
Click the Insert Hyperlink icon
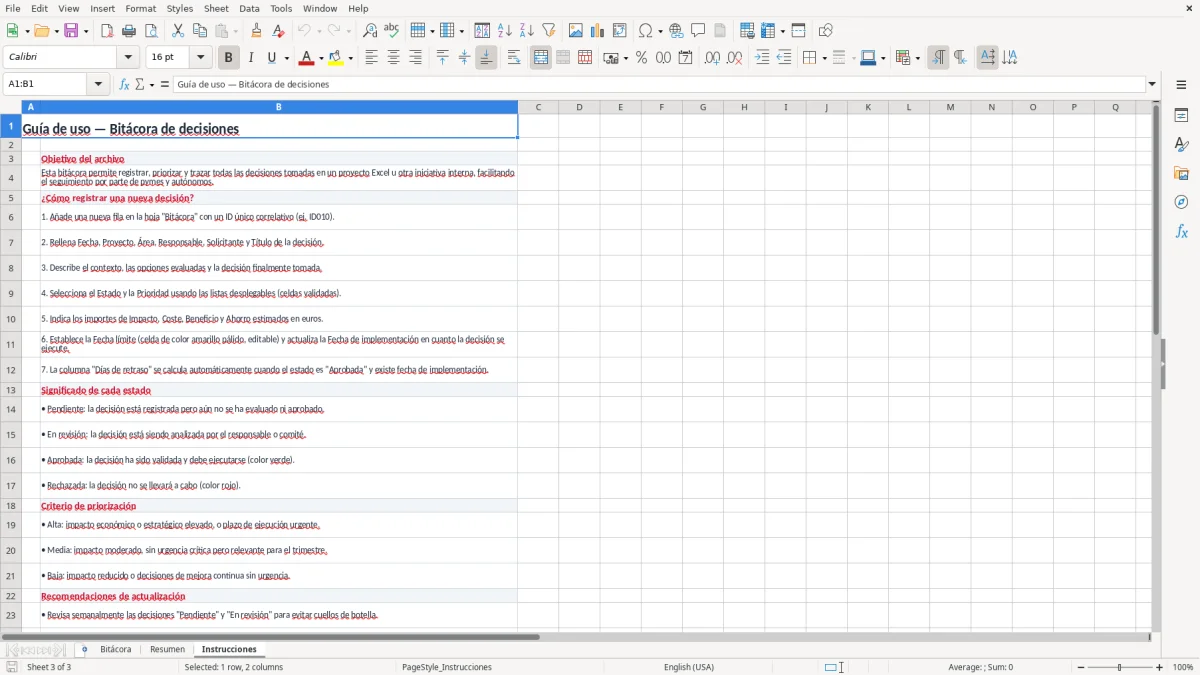pos(676,31)
